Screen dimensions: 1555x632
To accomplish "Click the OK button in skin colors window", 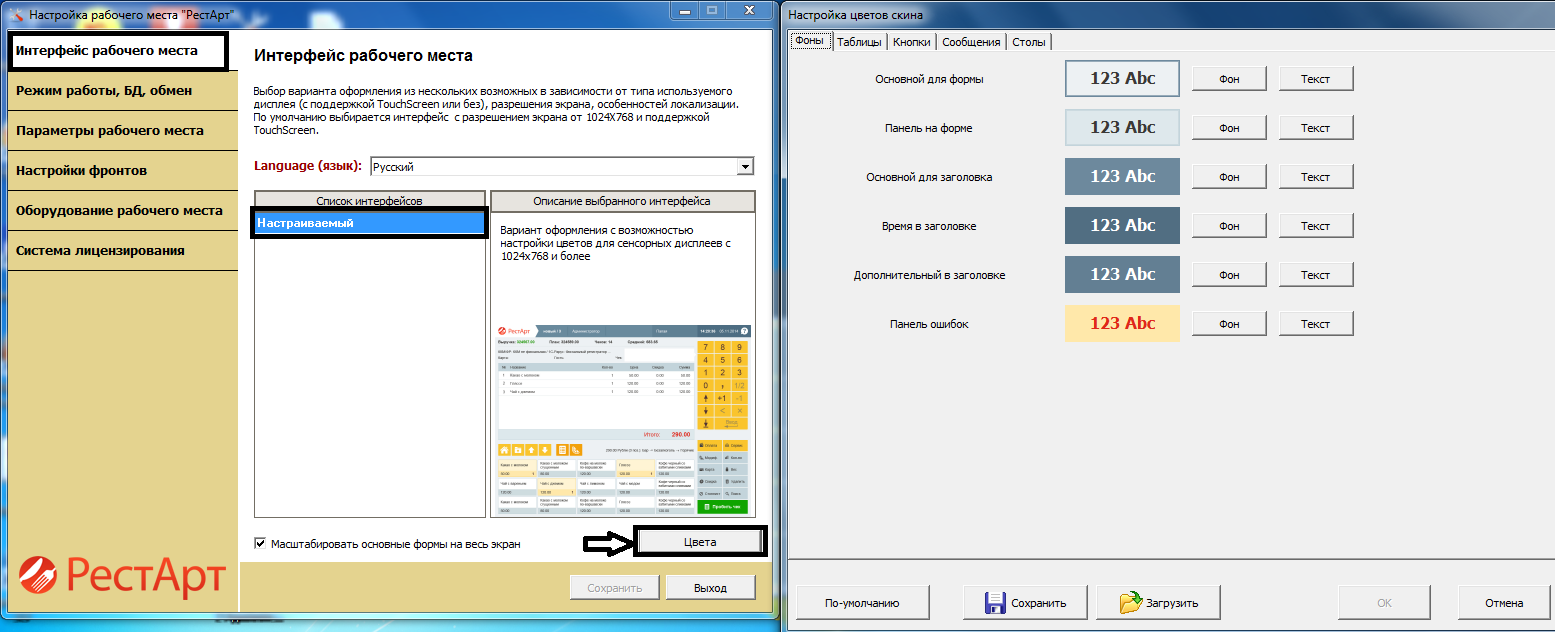I will 1384,603.
